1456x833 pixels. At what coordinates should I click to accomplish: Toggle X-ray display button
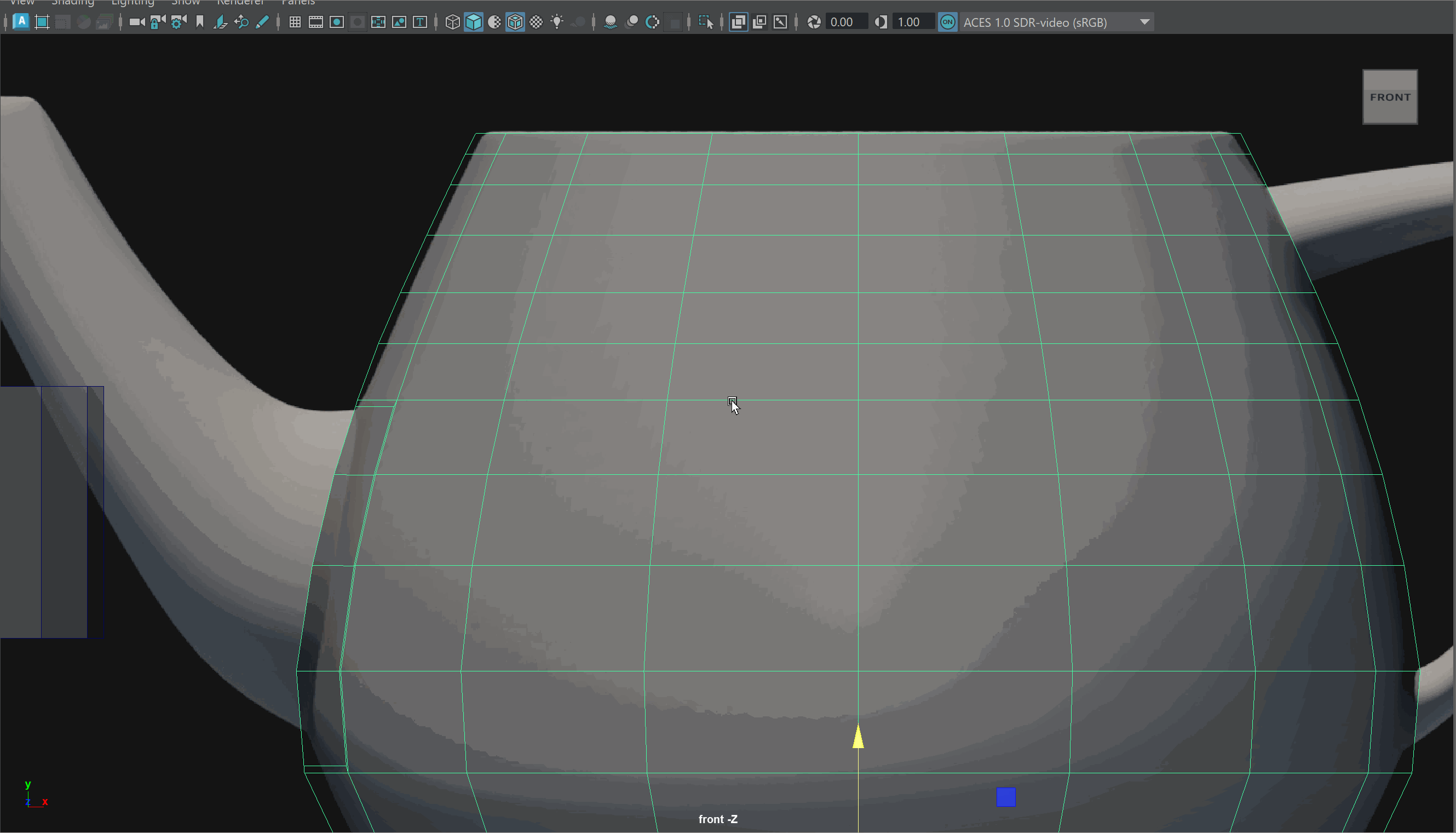[x=738, y=22]
